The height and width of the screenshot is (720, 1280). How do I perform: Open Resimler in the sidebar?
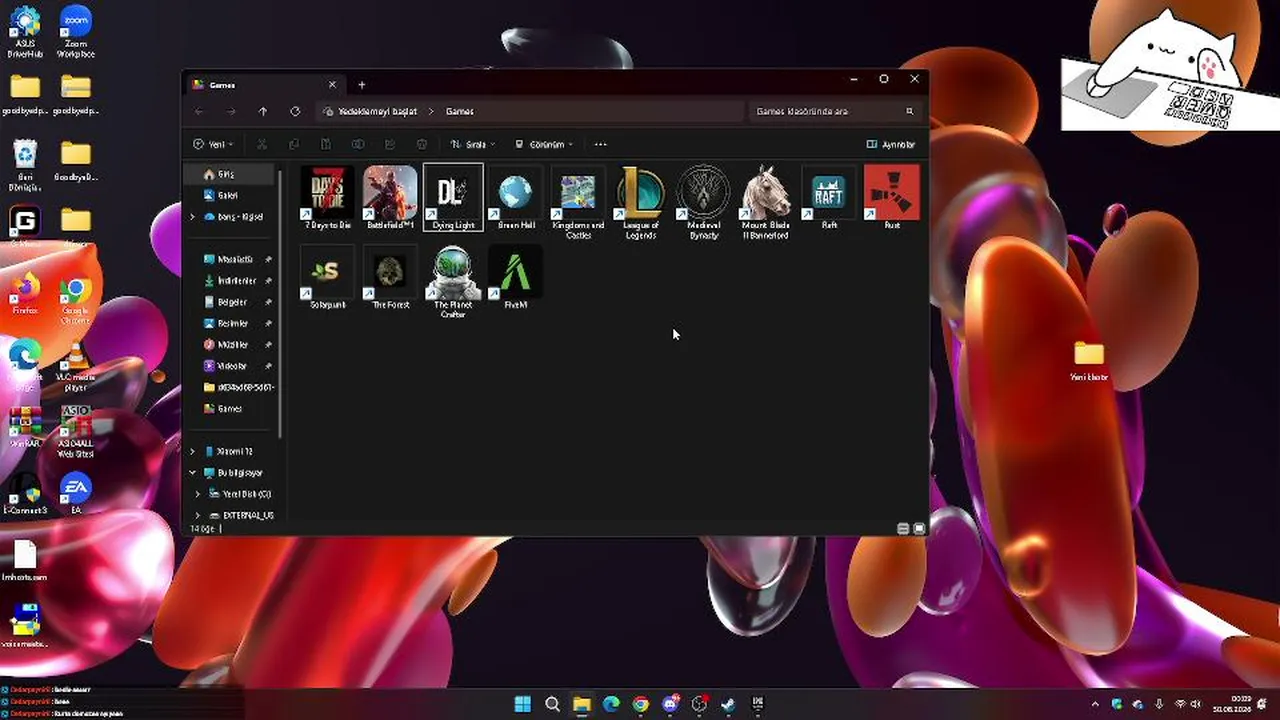[234, 323]
